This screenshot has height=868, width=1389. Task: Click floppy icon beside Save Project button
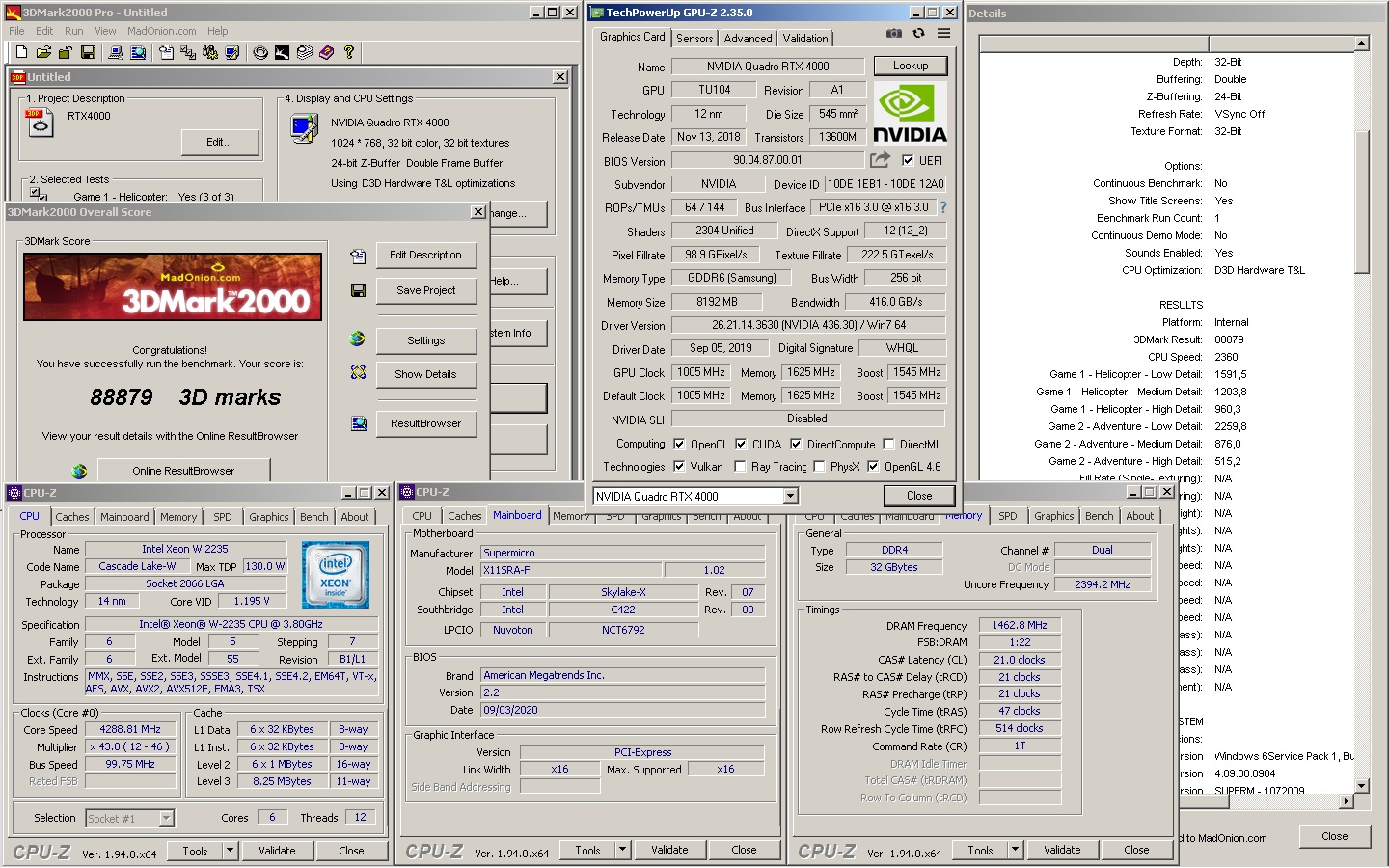[358, 290]
